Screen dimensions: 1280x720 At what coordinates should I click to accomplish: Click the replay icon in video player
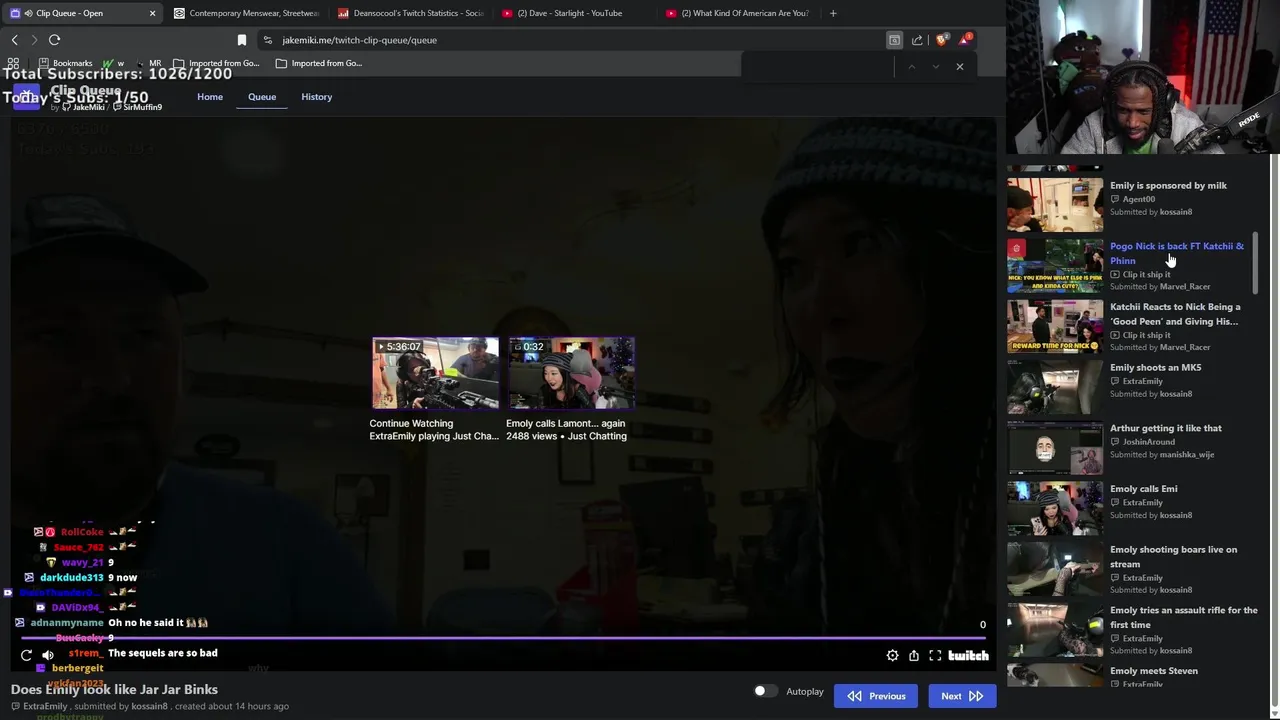pos(26,655)
